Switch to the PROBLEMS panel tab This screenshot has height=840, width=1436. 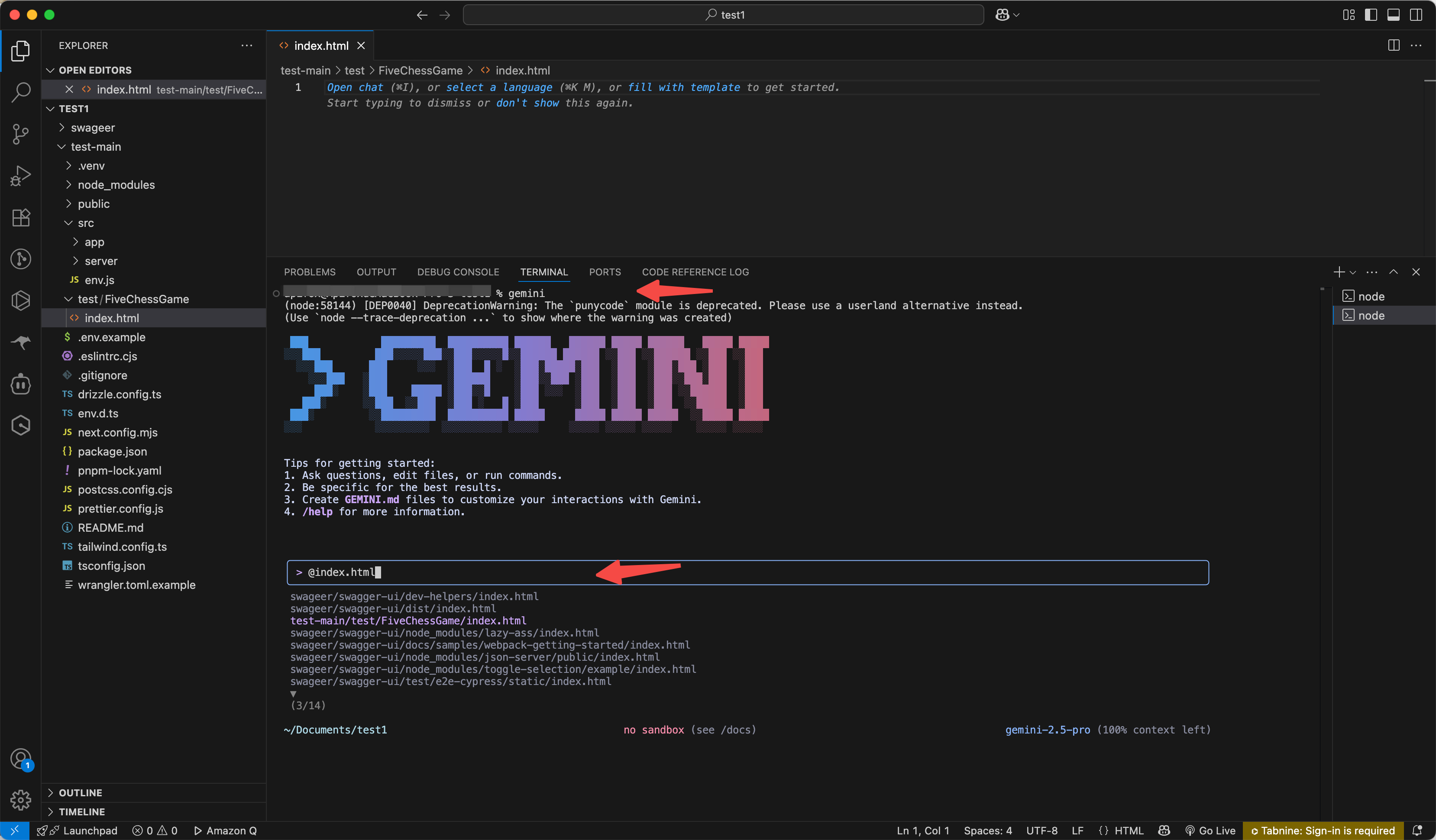(310, 272)
